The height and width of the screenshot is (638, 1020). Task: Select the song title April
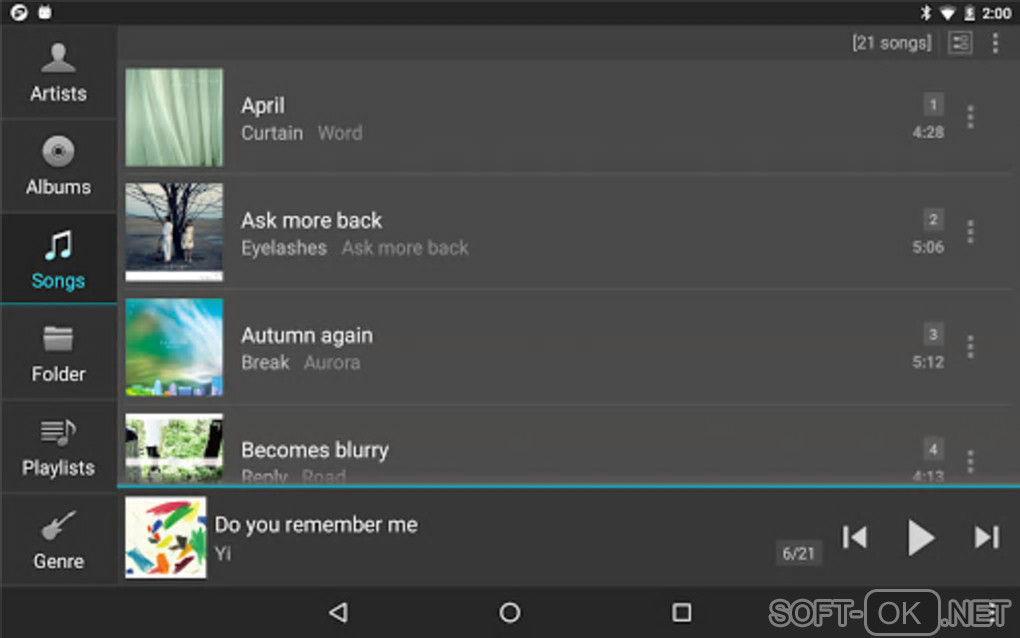263,105
